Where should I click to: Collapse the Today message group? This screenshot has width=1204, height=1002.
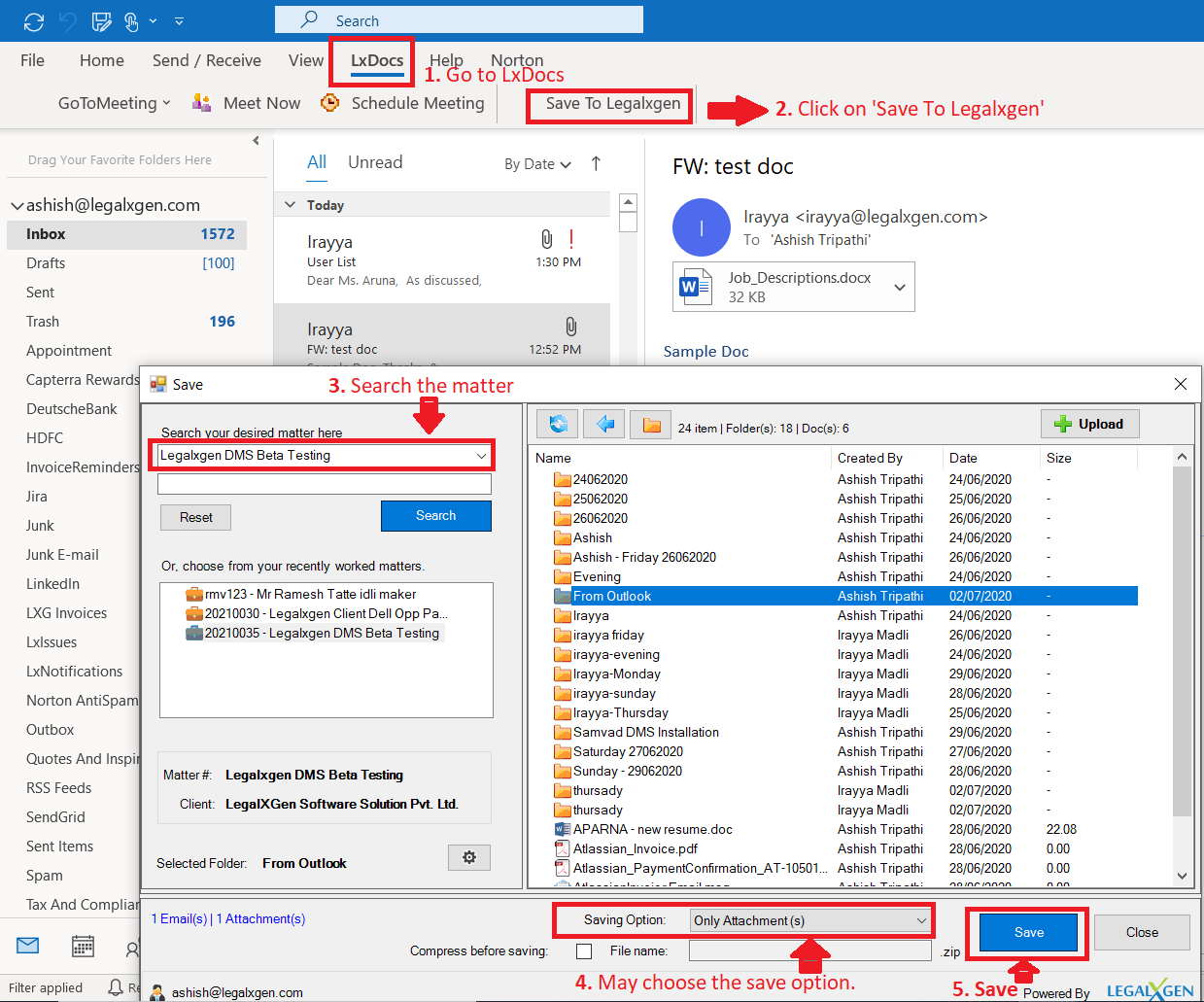point(290,205)
